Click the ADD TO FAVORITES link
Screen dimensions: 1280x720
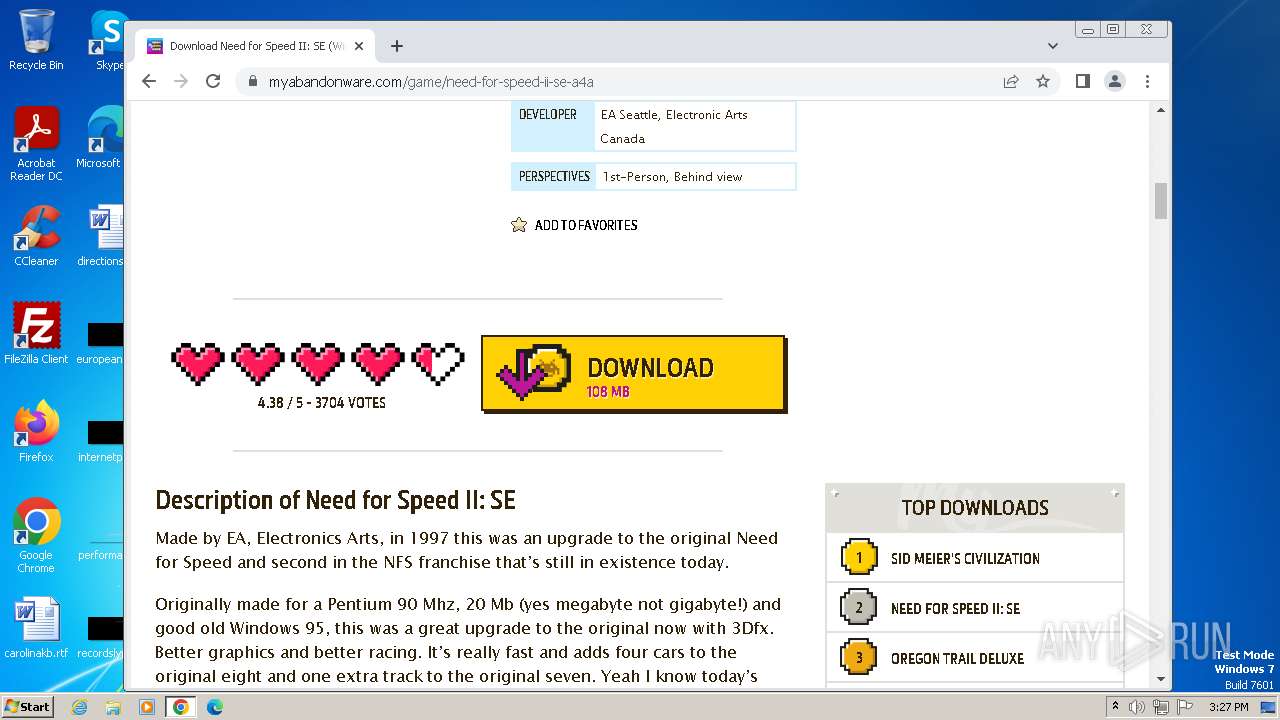coord(586,225)
